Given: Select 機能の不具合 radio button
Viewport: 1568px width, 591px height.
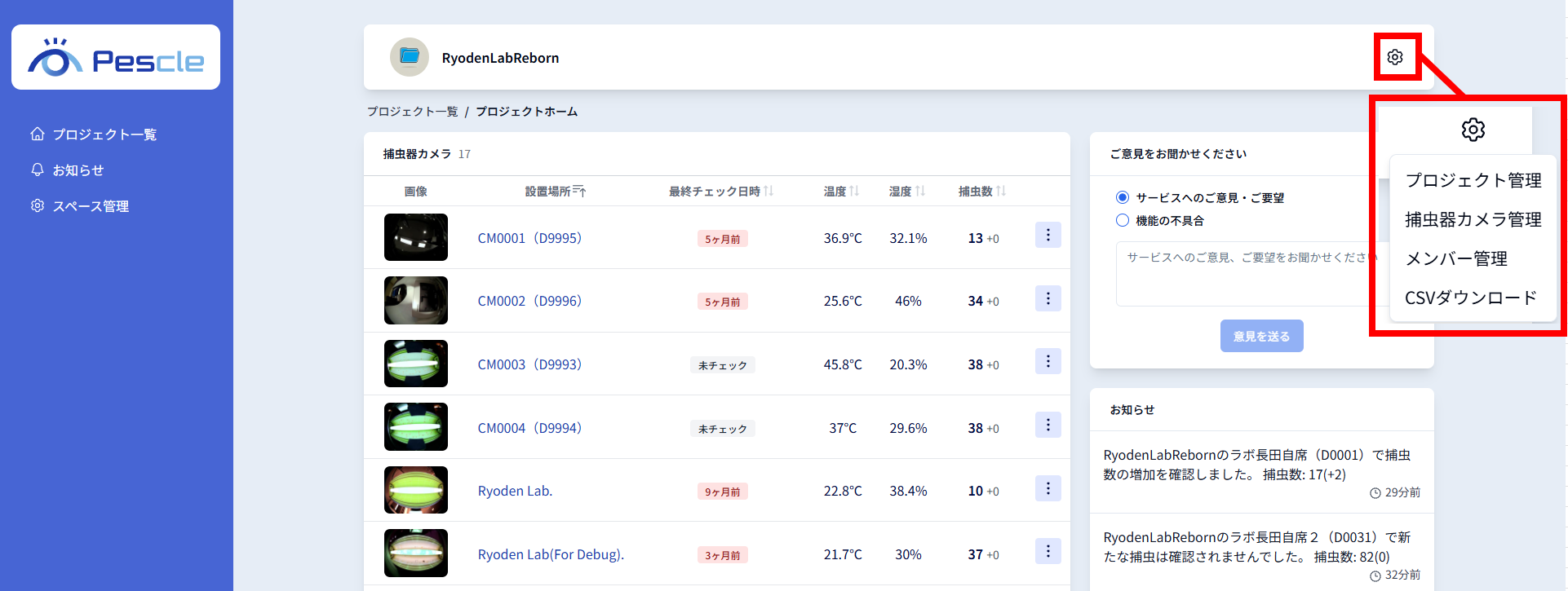Looking at the screenshot, I should click(x=1123, y=220).
